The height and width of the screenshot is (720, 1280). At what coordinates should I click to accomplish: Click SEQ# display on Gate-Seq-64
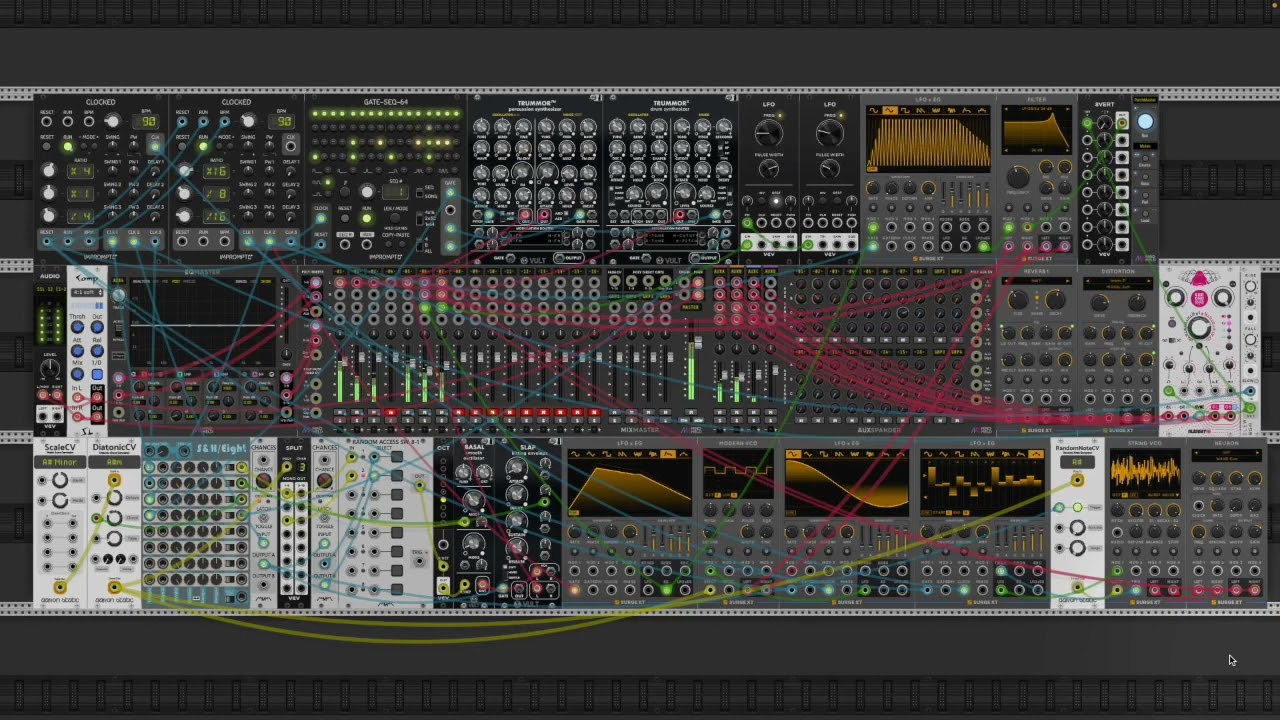(395, 192)
